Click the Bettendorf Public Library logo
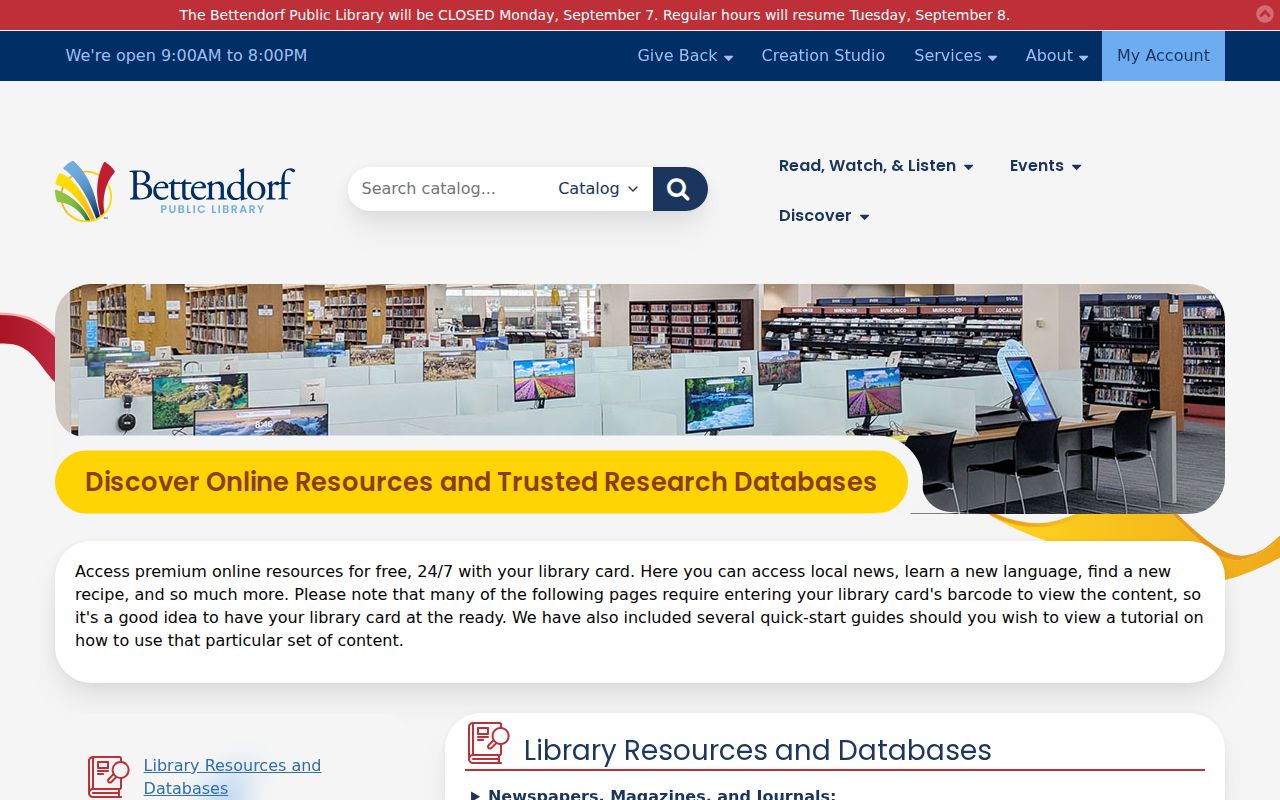1280x800 pixels. coord(175,190)
